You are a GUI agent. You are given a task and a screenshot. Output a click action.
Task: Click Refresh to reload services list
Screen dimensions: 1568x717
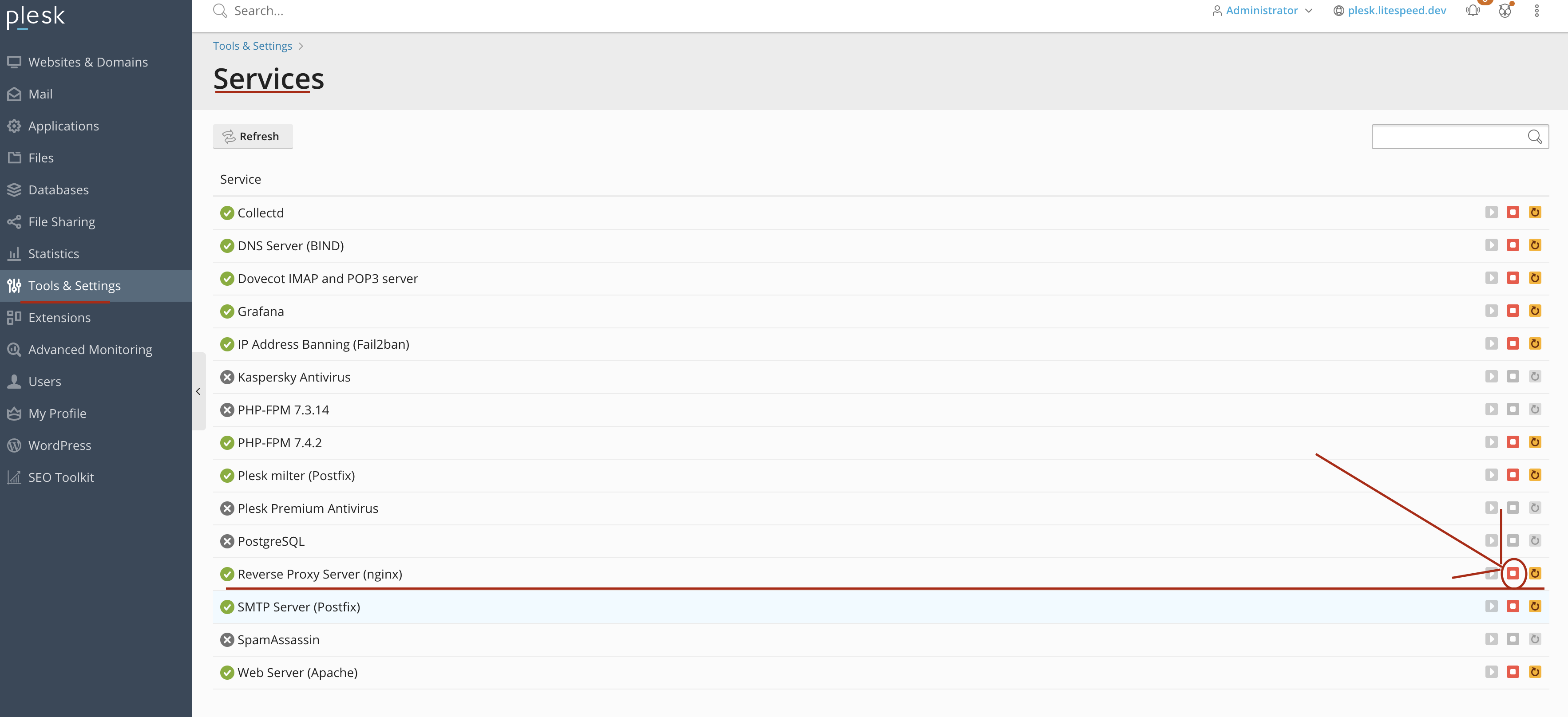pos(252,136)
